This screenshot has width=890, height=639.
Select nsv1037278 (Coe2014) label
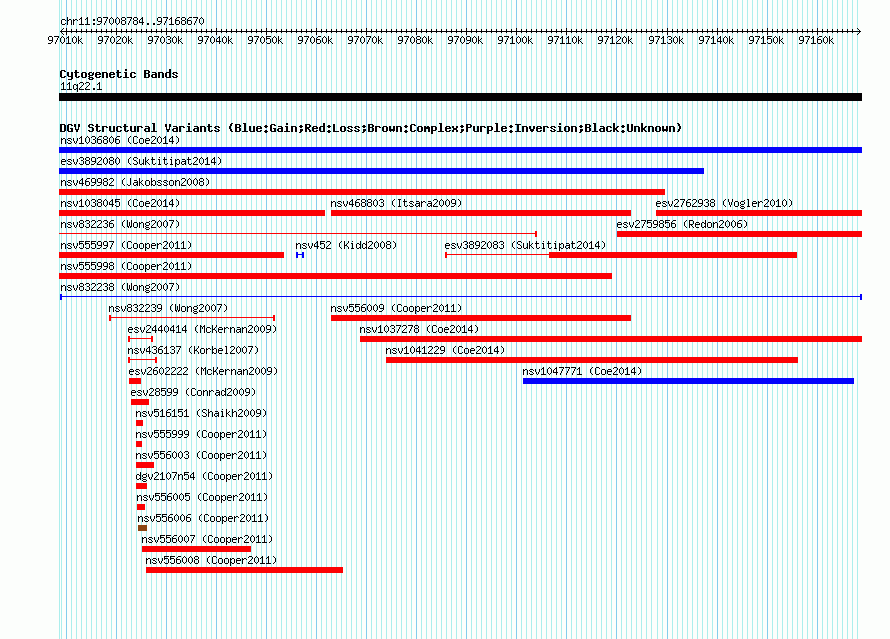pyautogui.click(x=419, y=329)
